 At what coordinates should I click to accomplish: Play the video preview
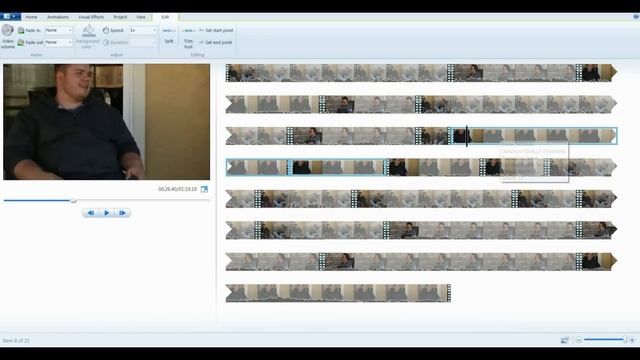click(107, 213)
